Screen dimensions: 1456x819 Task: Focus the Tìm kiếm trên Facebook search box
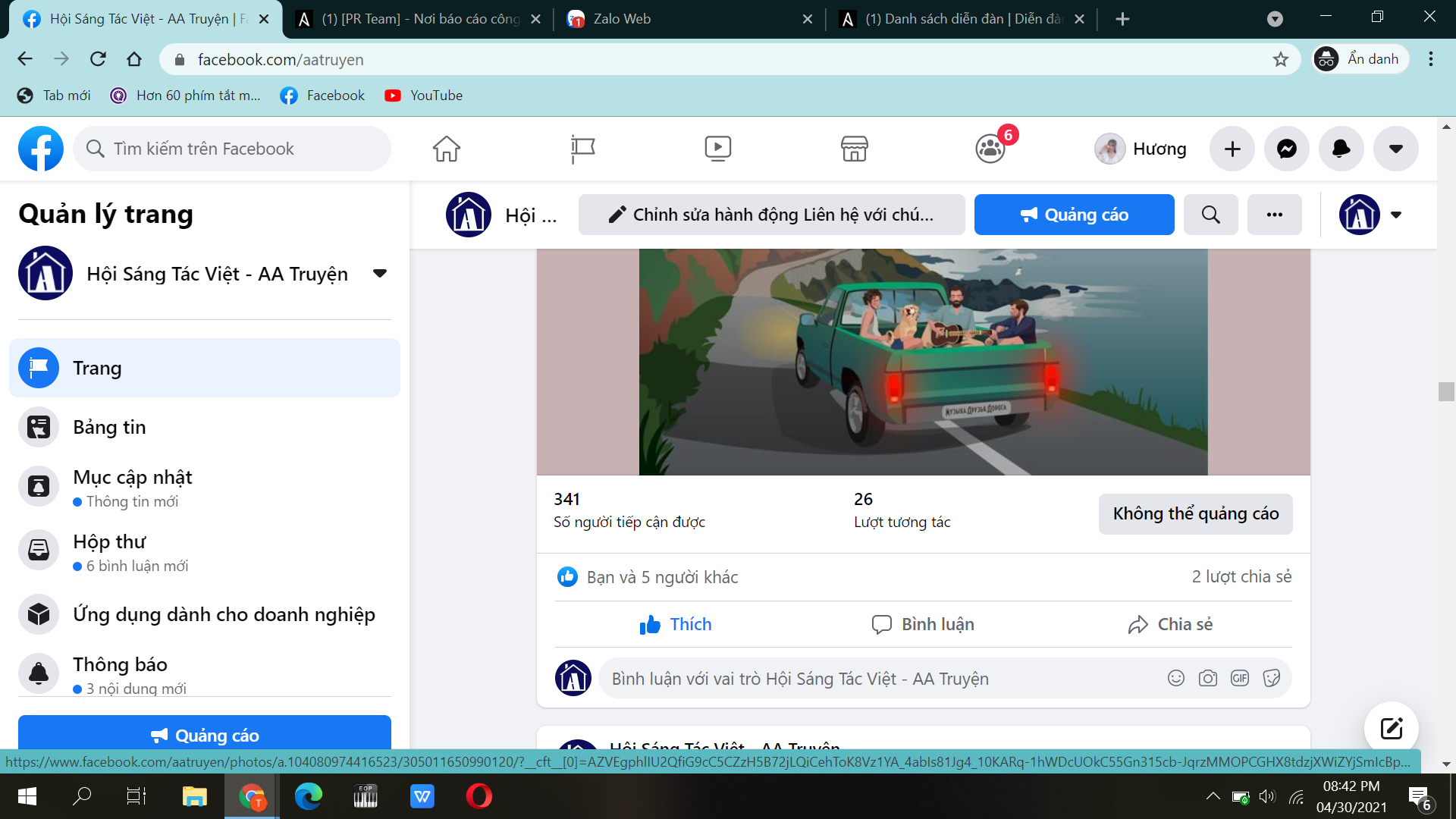[232, 149]
